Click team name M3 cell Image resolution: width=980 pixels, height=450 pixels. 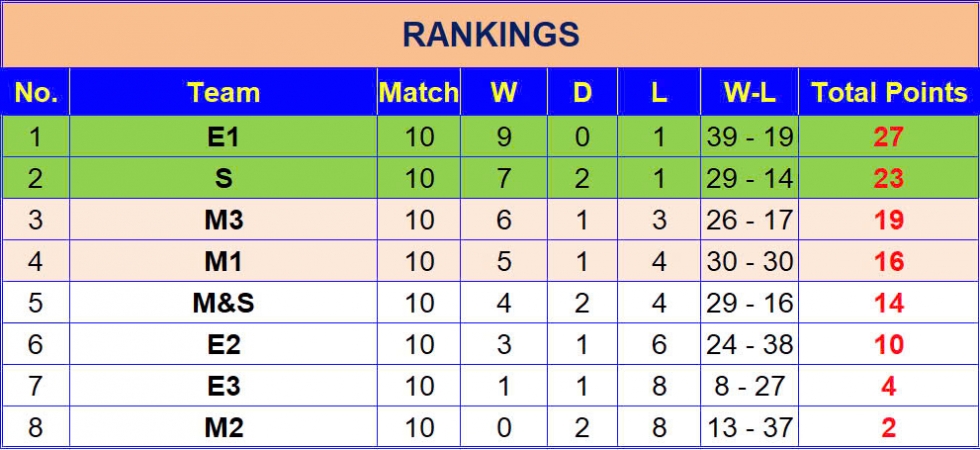click(223, 220)
